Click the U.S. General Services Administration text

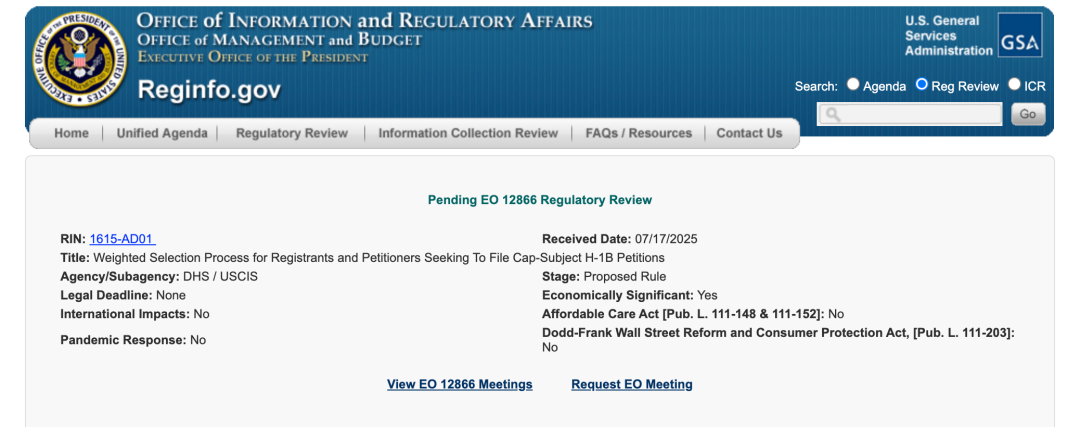948,36
